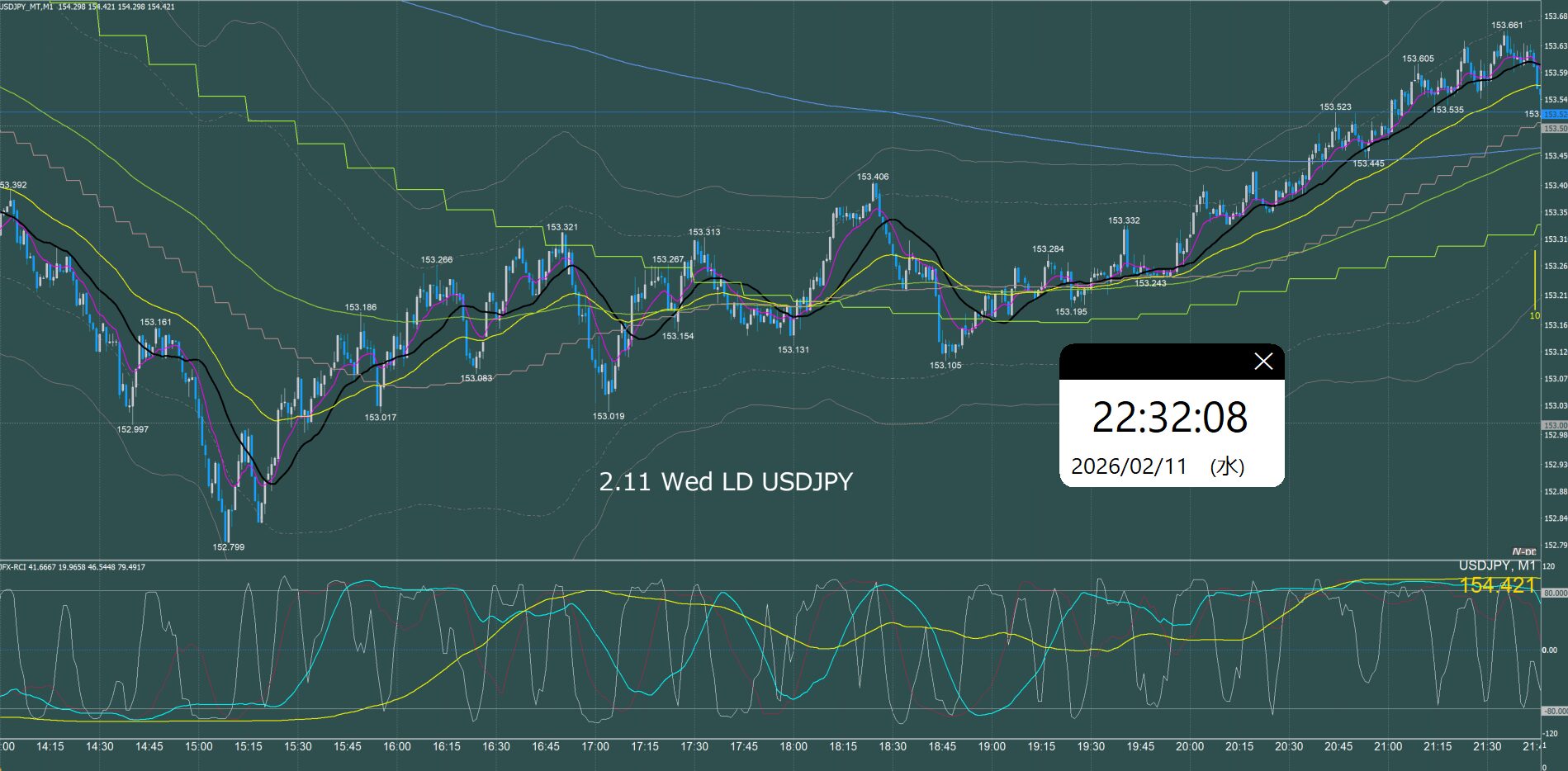Click the 152.799 low price label
This screenshot has width=1568, height=771.
[x=228, y=546]
